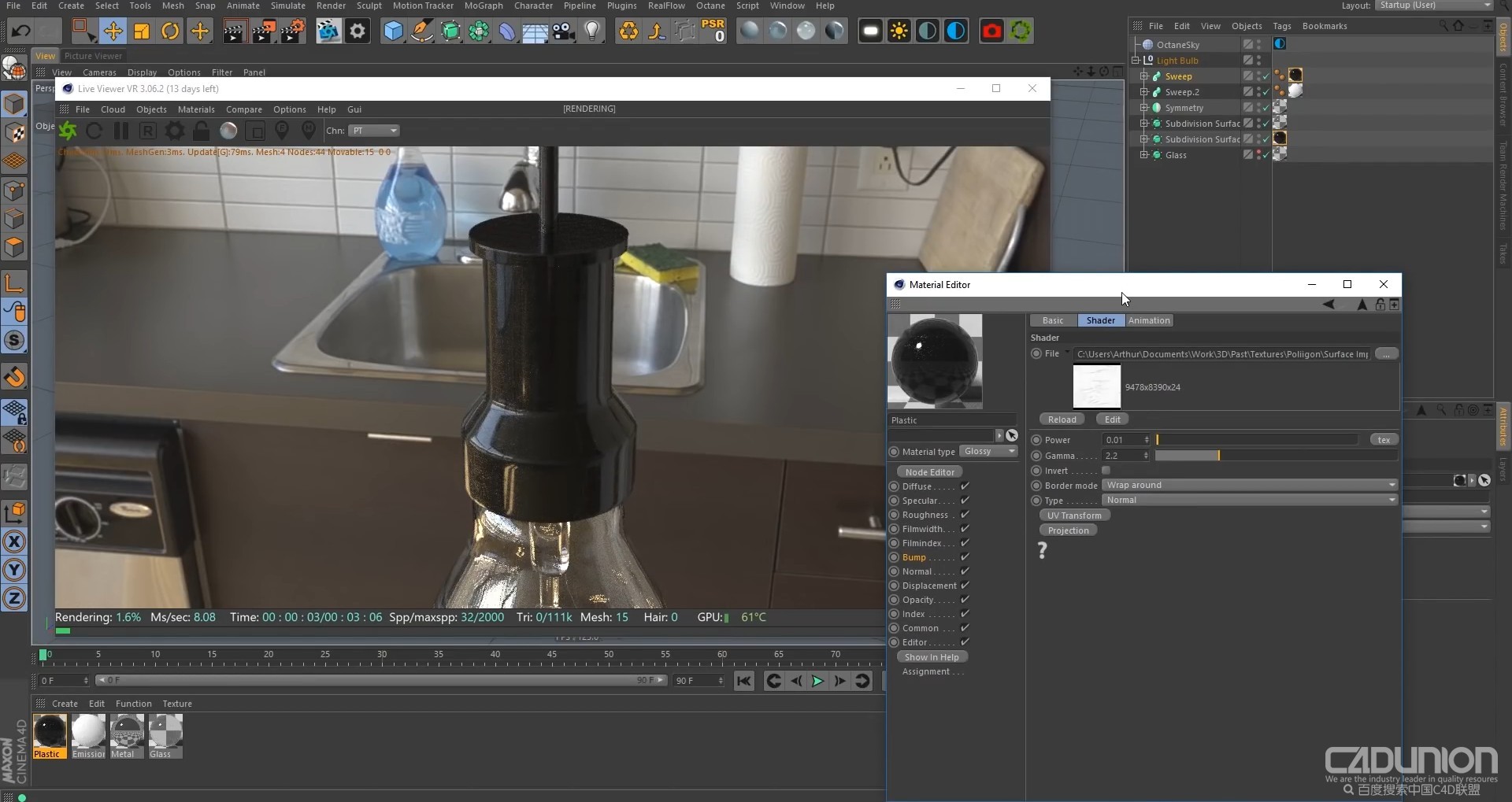Click Z-axis lock icon

(14, 598)
